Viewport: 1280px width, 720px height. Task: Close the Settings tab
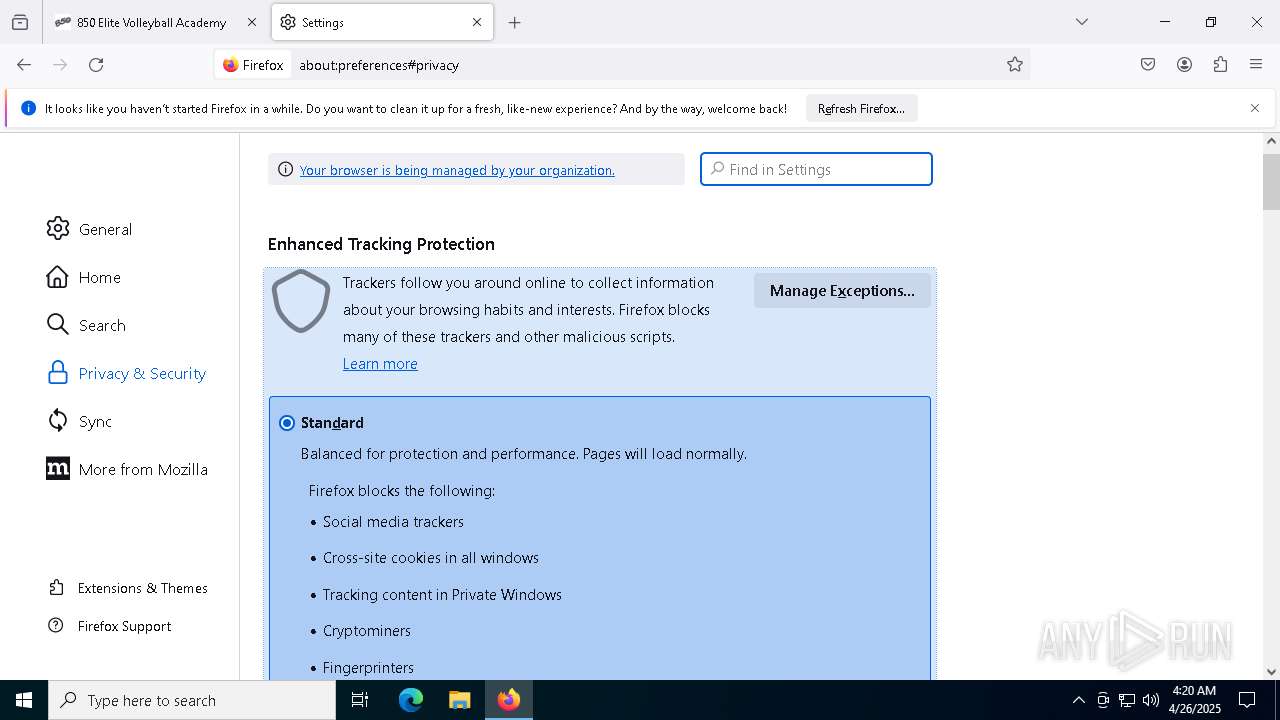click(x=477, y=22)
